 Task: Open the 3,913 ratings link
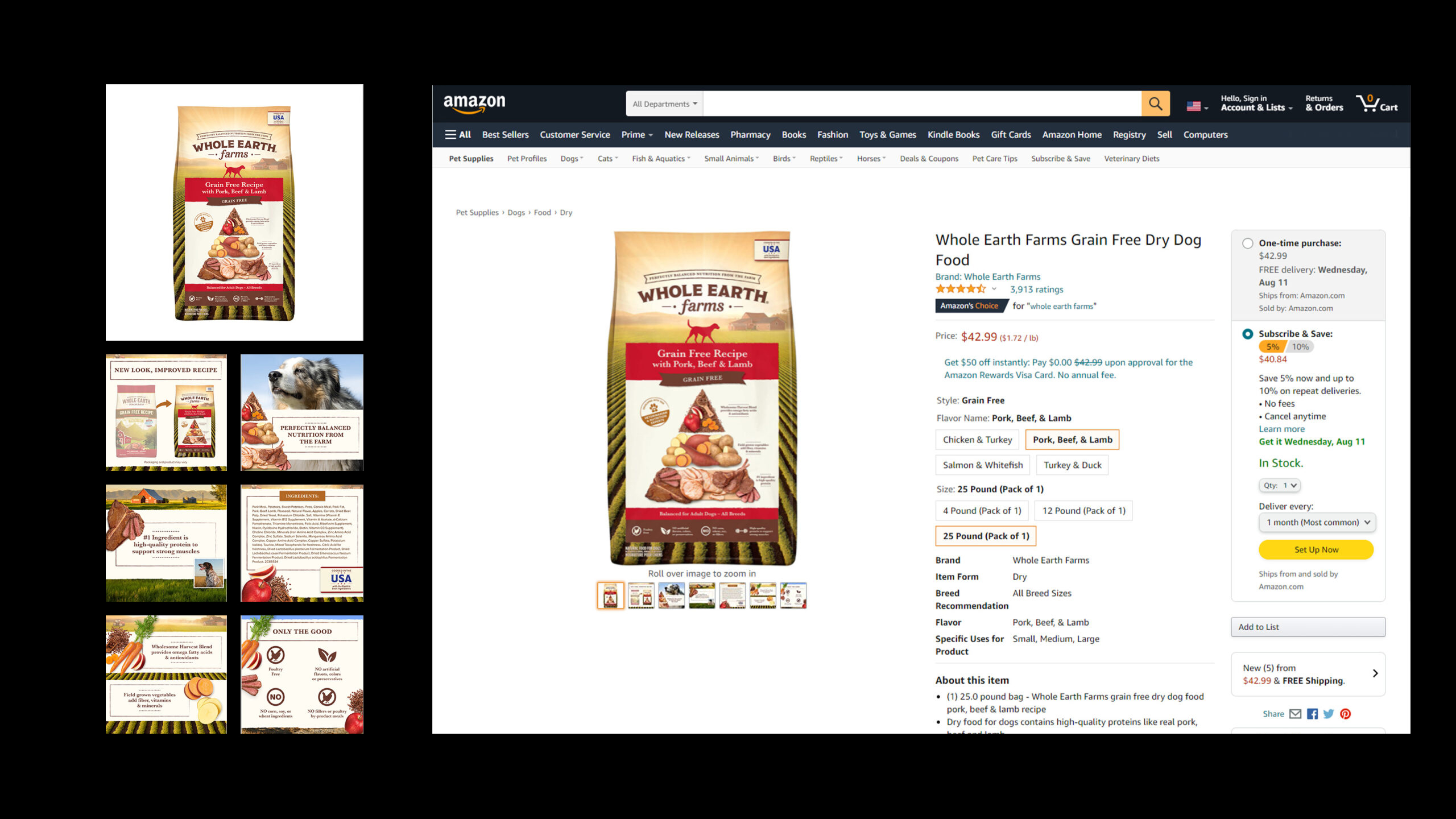click(x=1036, y=289)
